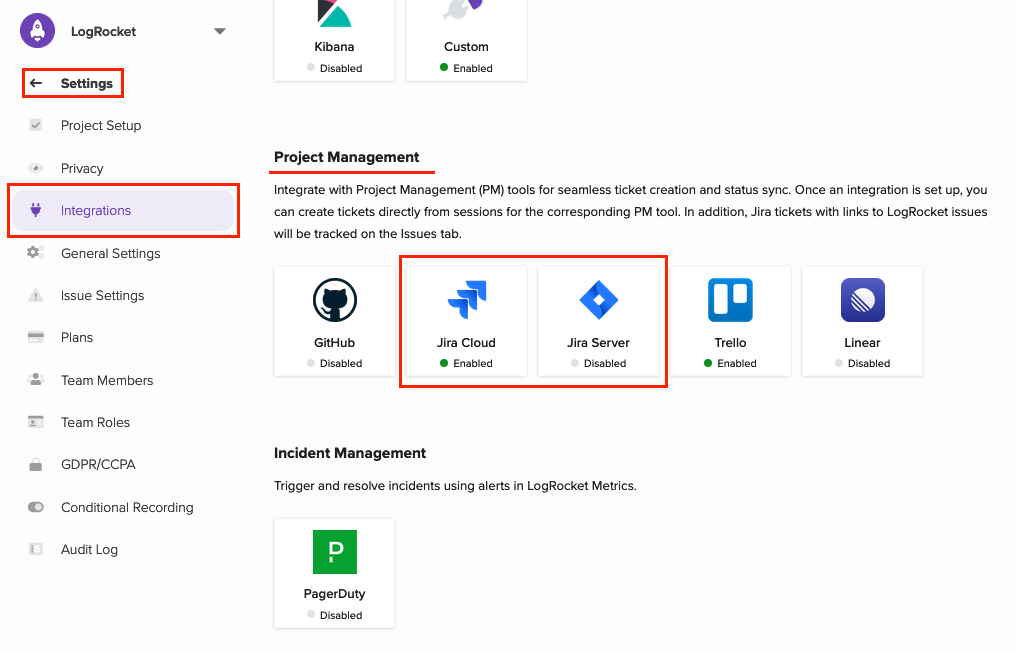Open the Kibana integration card label
1016x651 pixels.
pos(334,47)
